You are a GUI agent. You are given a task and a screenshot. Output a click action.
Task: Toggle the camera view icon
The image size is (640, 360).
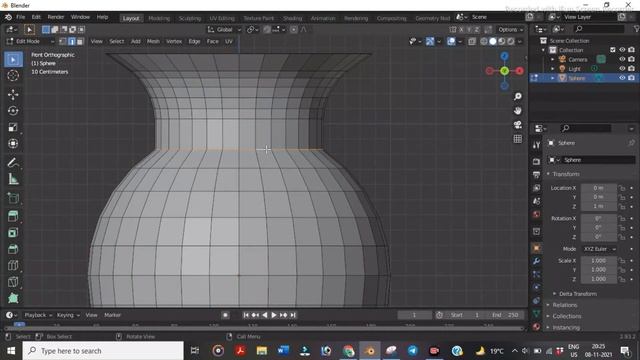pyautogui.click(x=518, y=124)
